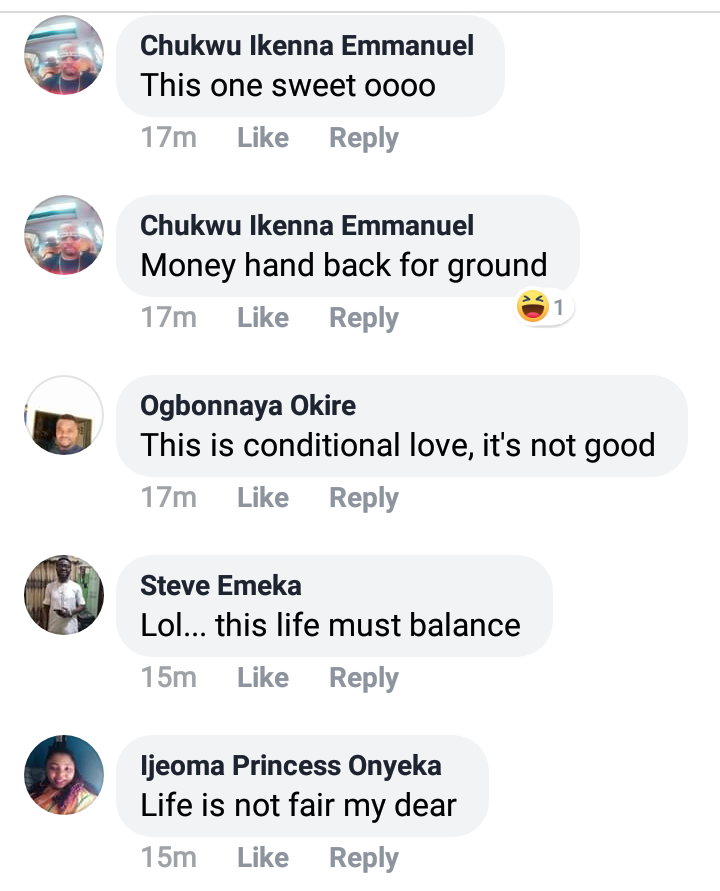720x891 pixels.
Task: Like Ogbonnaya Okire's conditional love comment
Action: click(x=263, y=498)
